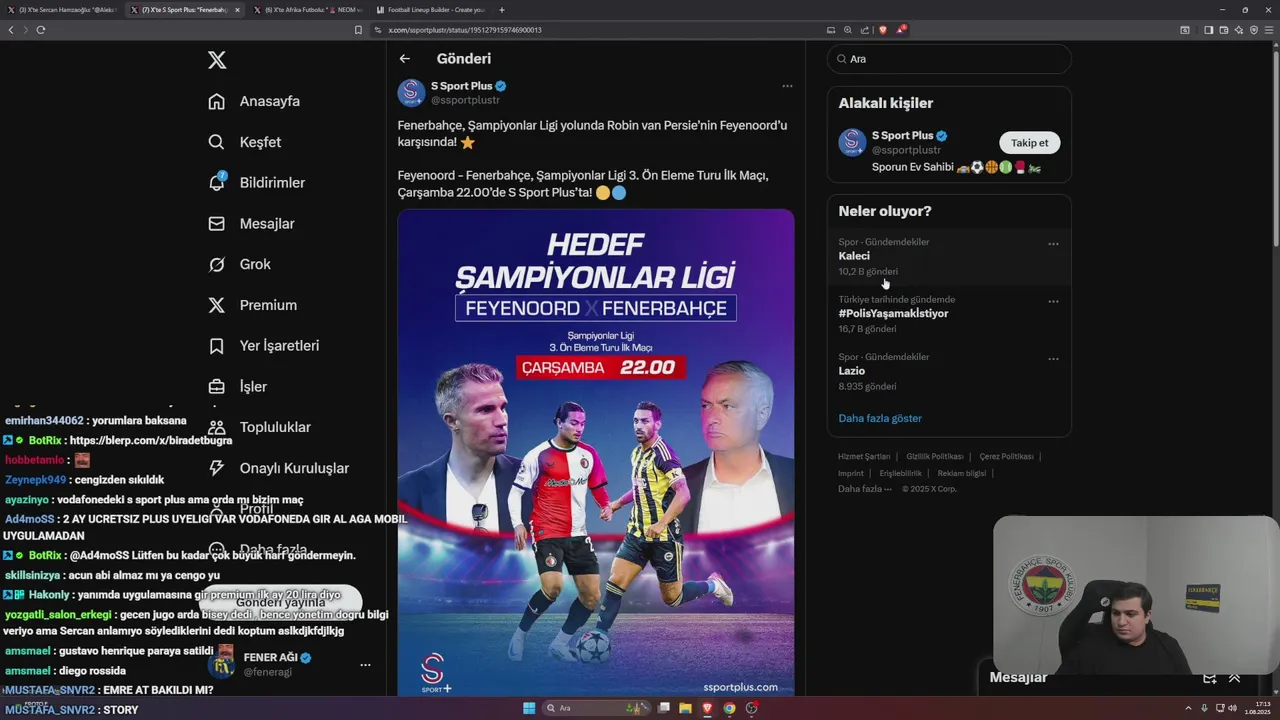
Task: Open Brave browser from the taskbar
Action: 707,708
